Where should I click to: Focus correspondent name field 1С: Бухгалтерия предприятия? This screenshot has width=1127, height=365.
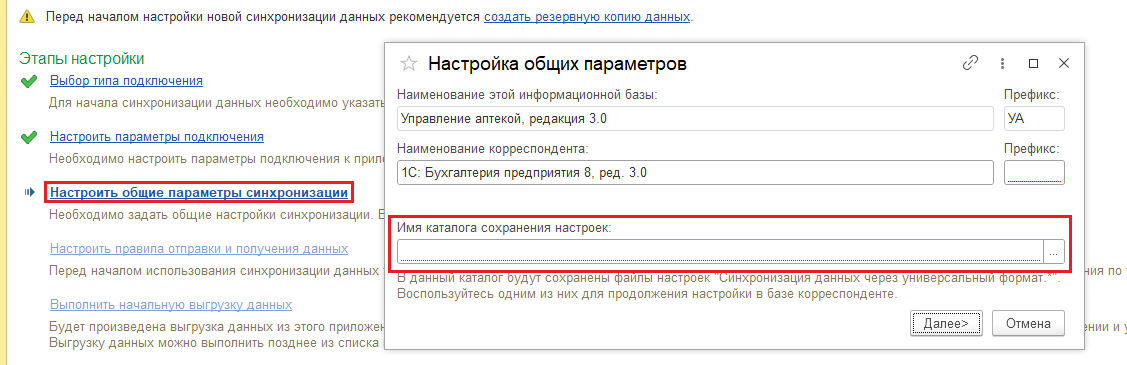tap(695, 172)
